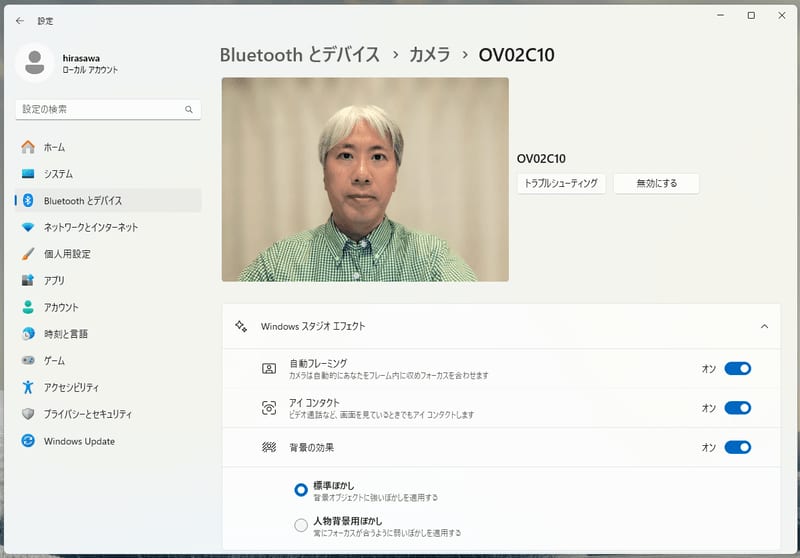Click the トラブルシューティング button
The height and width of the screenshot is (558, 800).
(561, 184)
